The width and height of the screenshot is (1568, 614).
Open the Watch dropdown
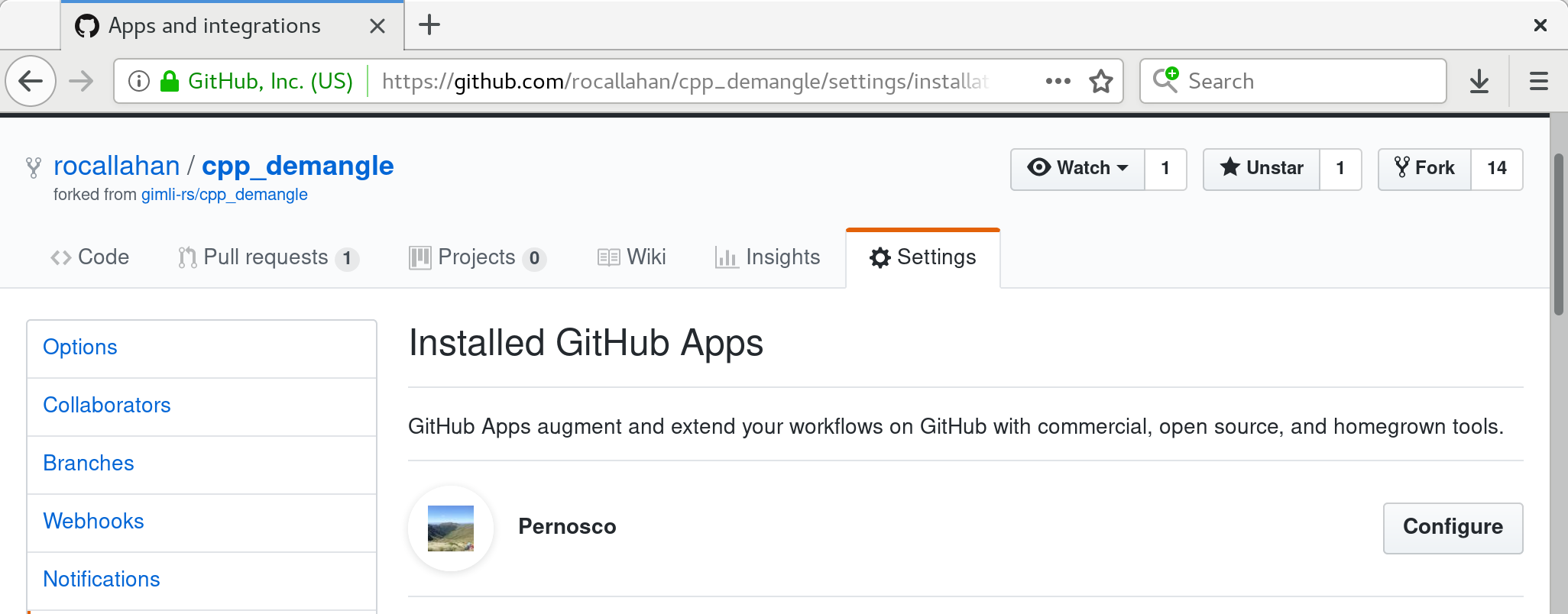pos(1077,169)
